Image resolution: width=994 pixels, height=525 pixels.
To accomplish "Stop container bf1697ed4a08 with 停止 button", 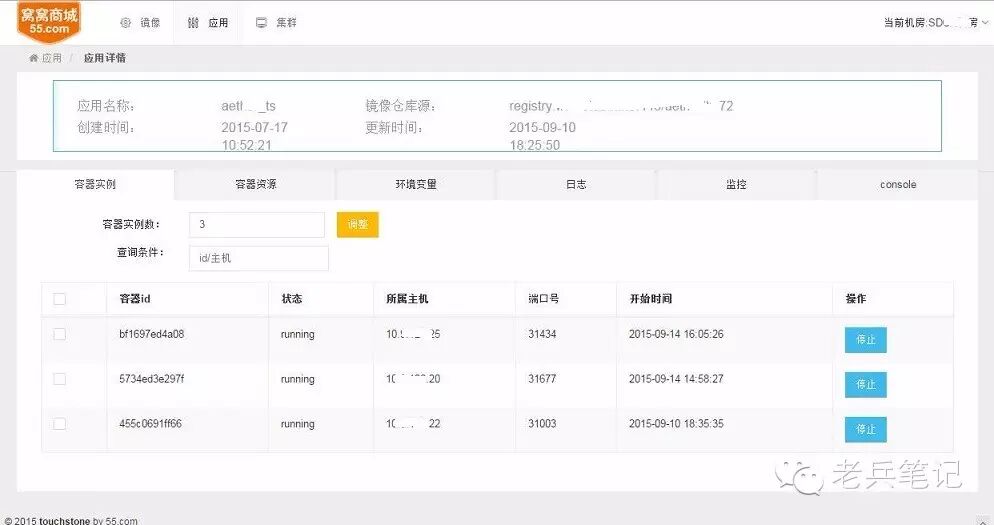I will [x=865, y=340].
